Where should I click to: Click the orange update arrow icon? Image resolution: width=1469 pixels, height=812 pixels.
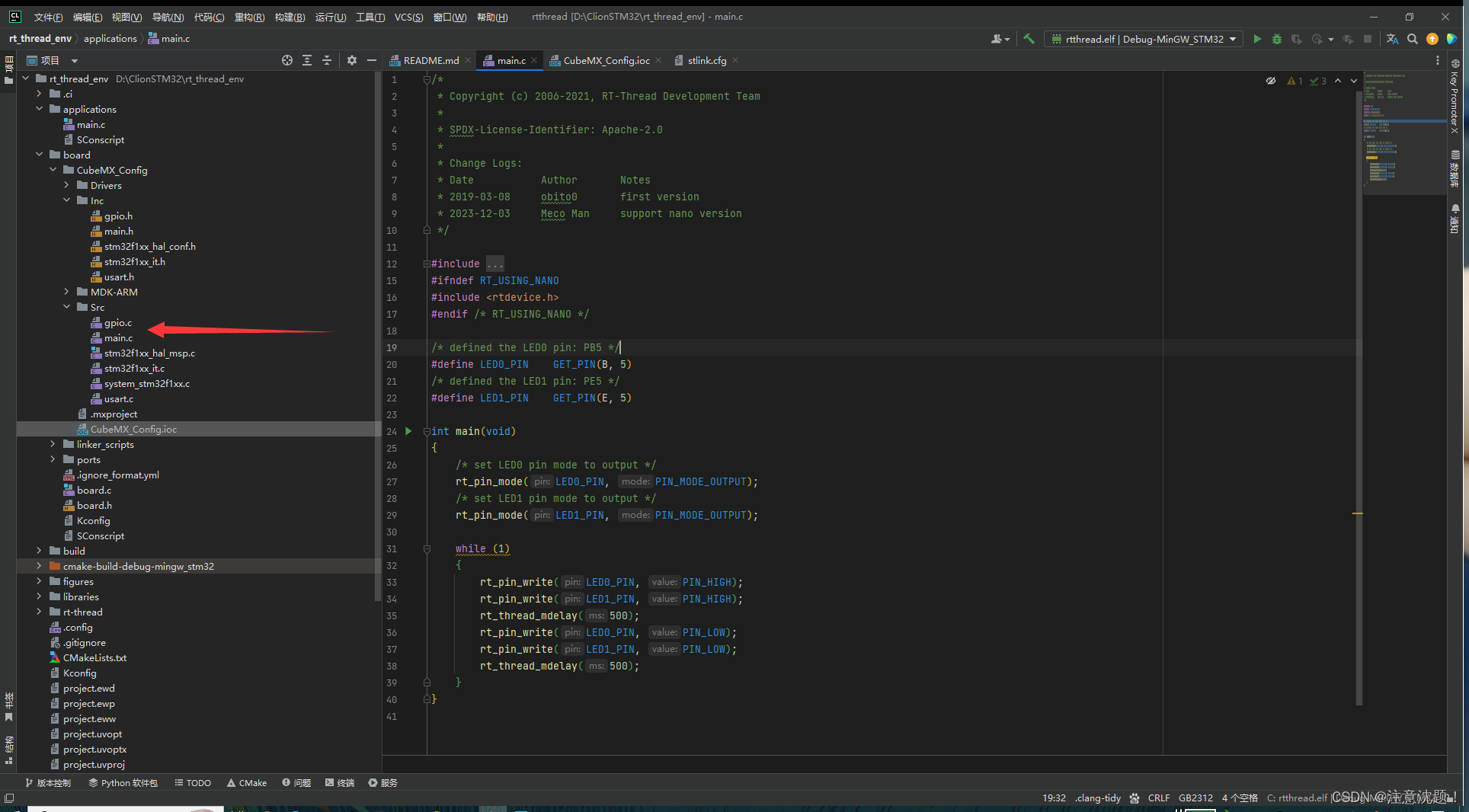pyautogui.click(x=1432, y=39)
